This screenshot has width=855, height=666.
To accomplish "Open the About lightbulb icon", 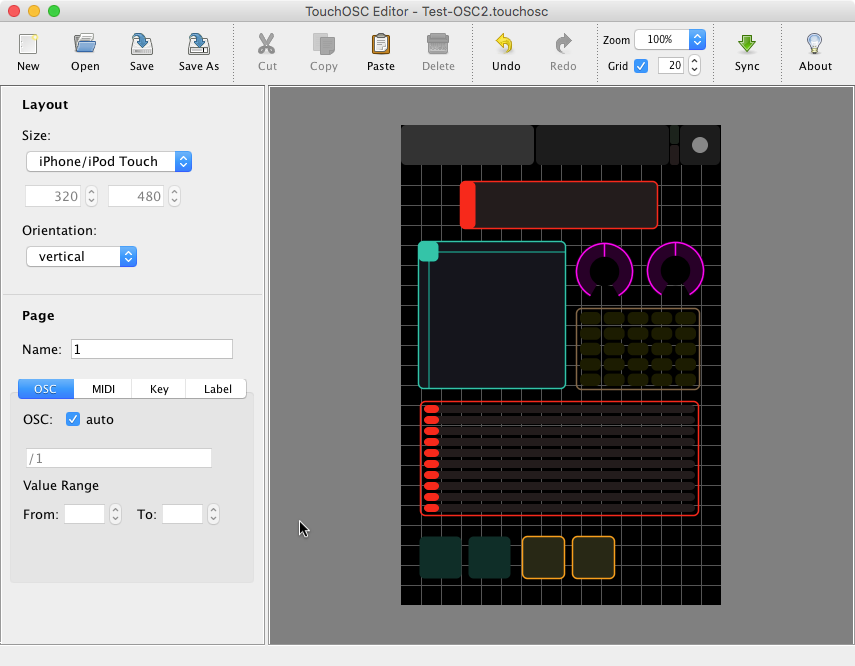I will tap(815, 45).
